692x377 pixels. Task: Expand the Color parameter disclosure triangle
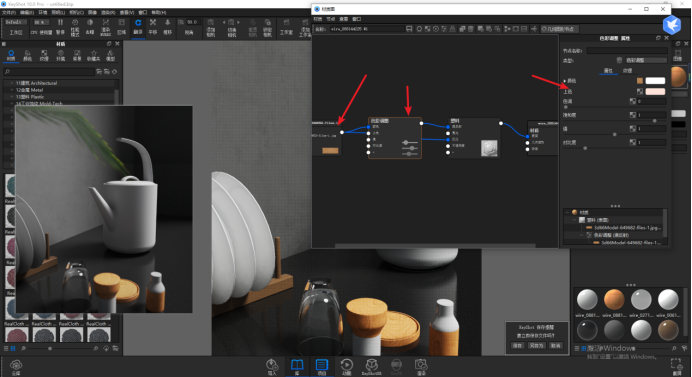click(x=565, y=81)
